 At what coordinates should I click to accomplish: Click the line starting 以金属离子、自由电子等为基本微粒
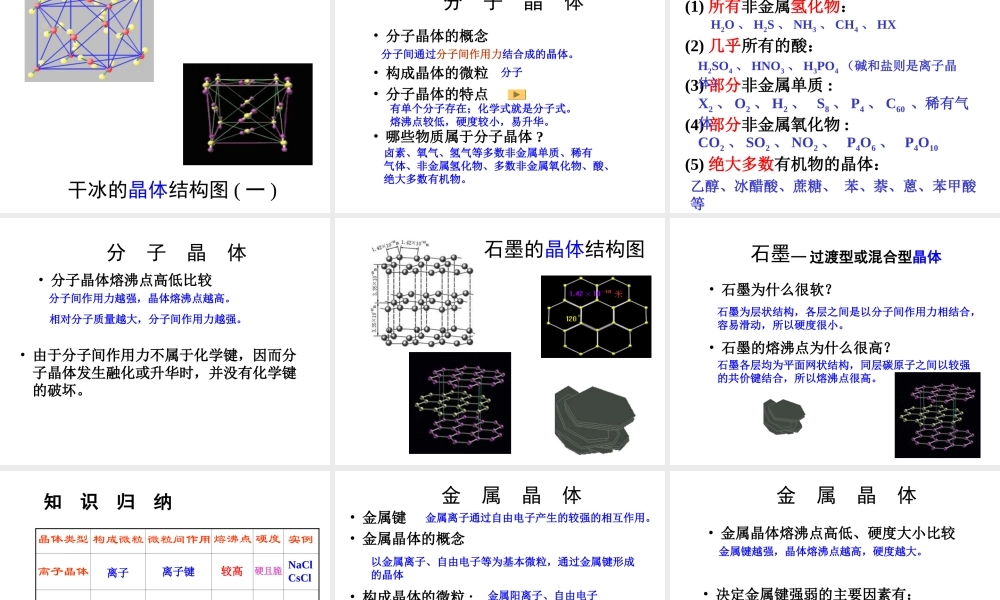point(503,568)
